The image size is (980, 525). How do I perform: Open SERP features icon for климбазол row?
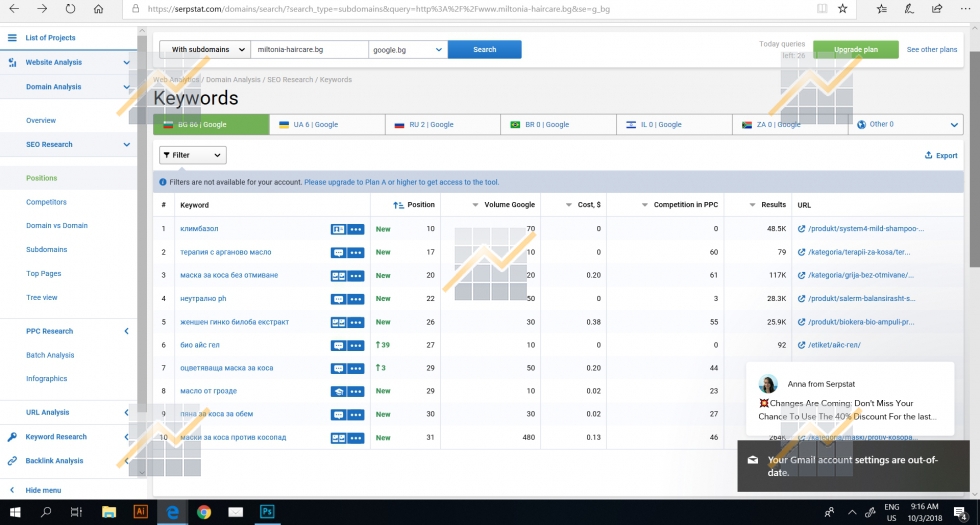click(x=338, y=229)
